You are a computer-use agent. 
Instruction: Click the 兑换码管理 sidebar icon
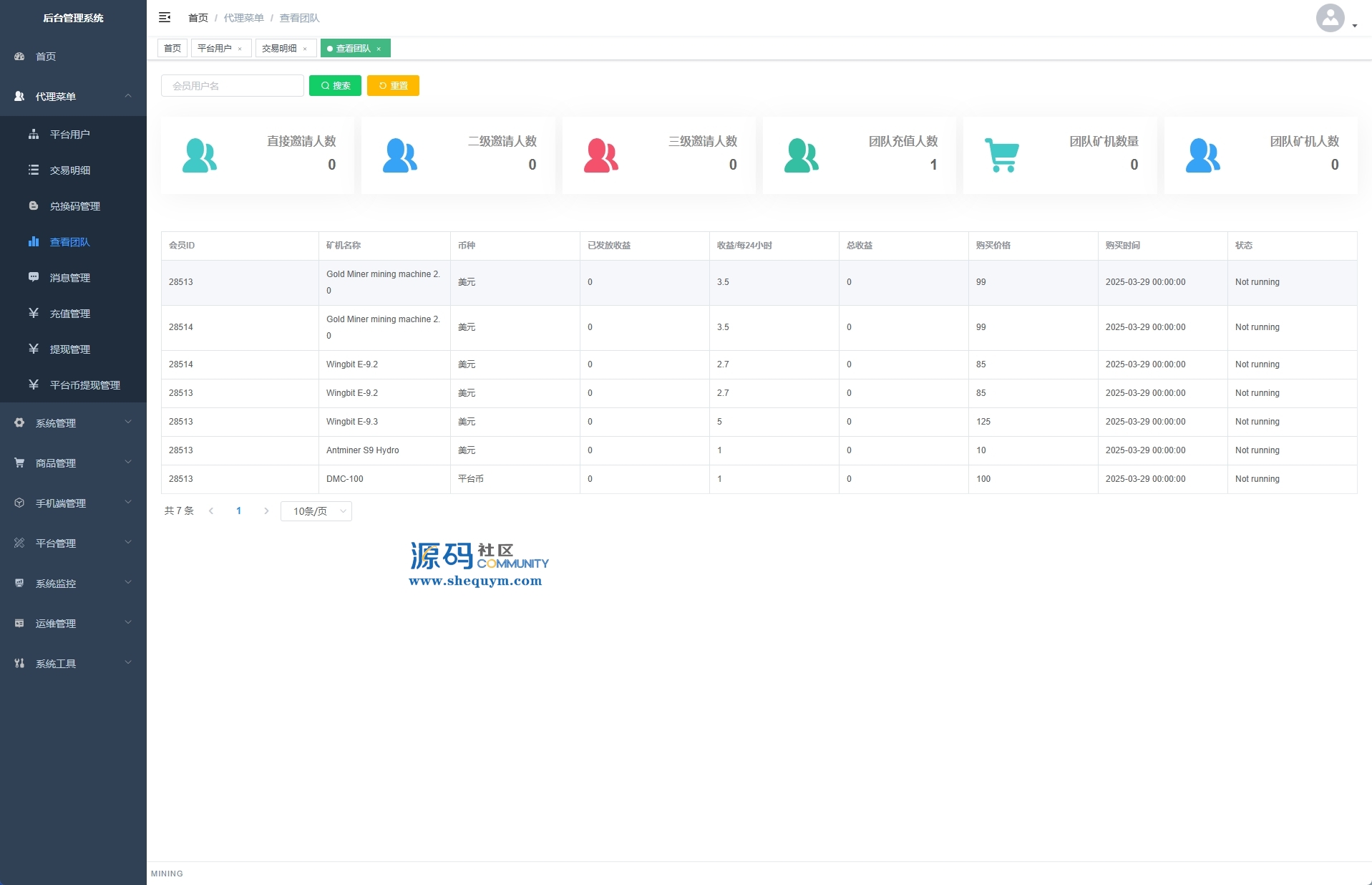pos(34,206)
